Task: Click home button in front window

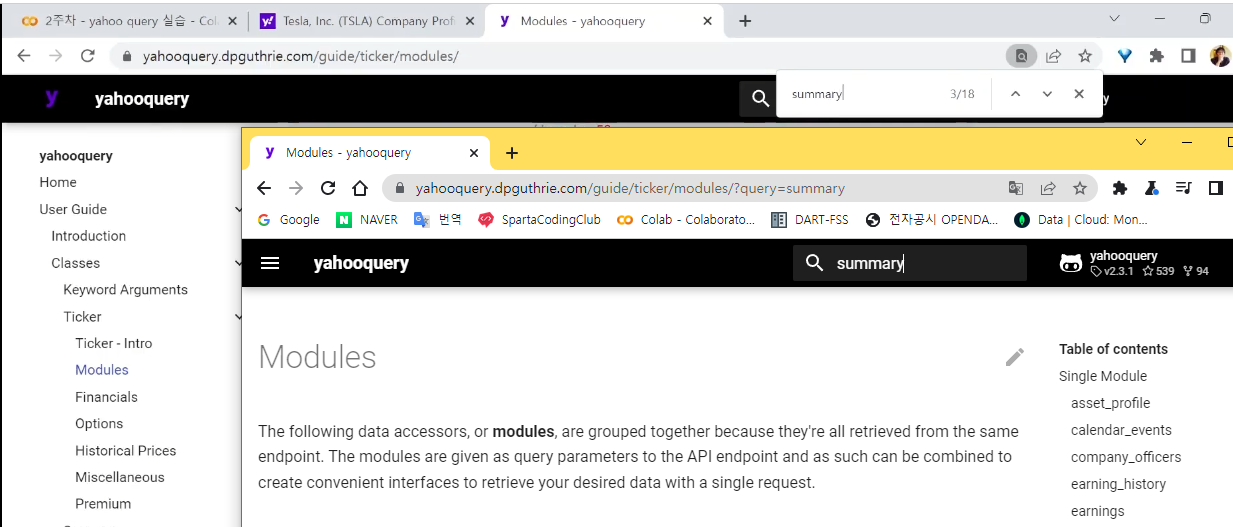Action: tap(360, 188)
